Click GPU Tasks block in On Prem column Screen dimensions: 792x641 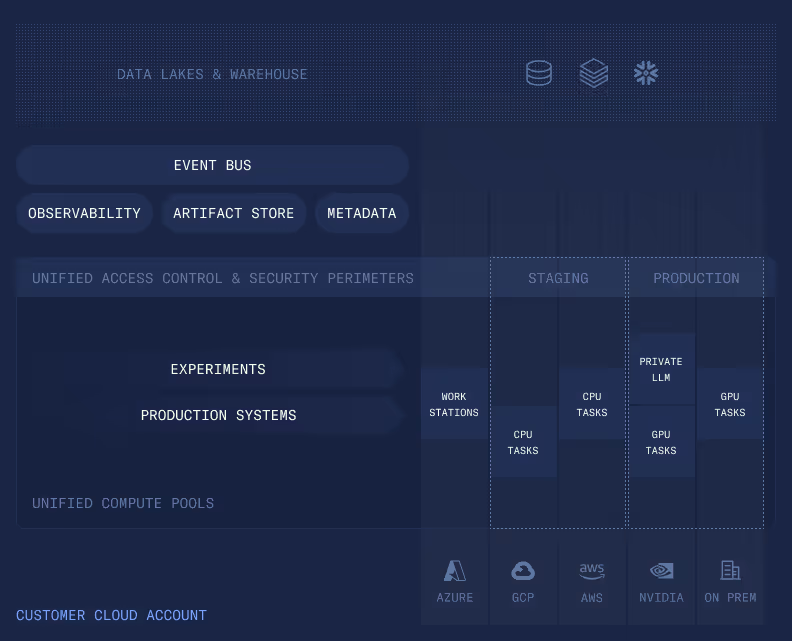730,404
